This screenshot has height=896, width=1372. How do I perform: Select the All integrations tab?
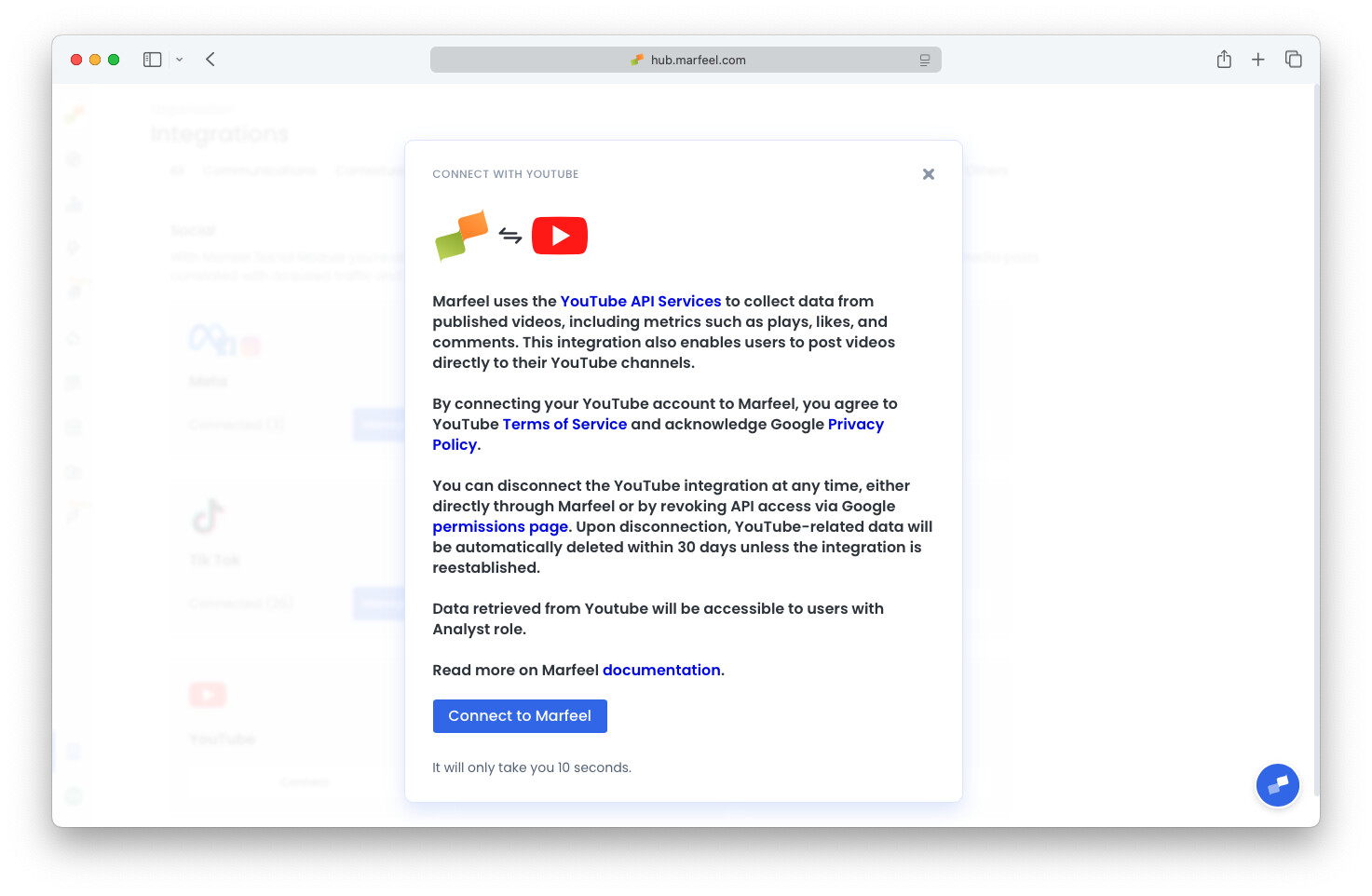pos(177,170)
